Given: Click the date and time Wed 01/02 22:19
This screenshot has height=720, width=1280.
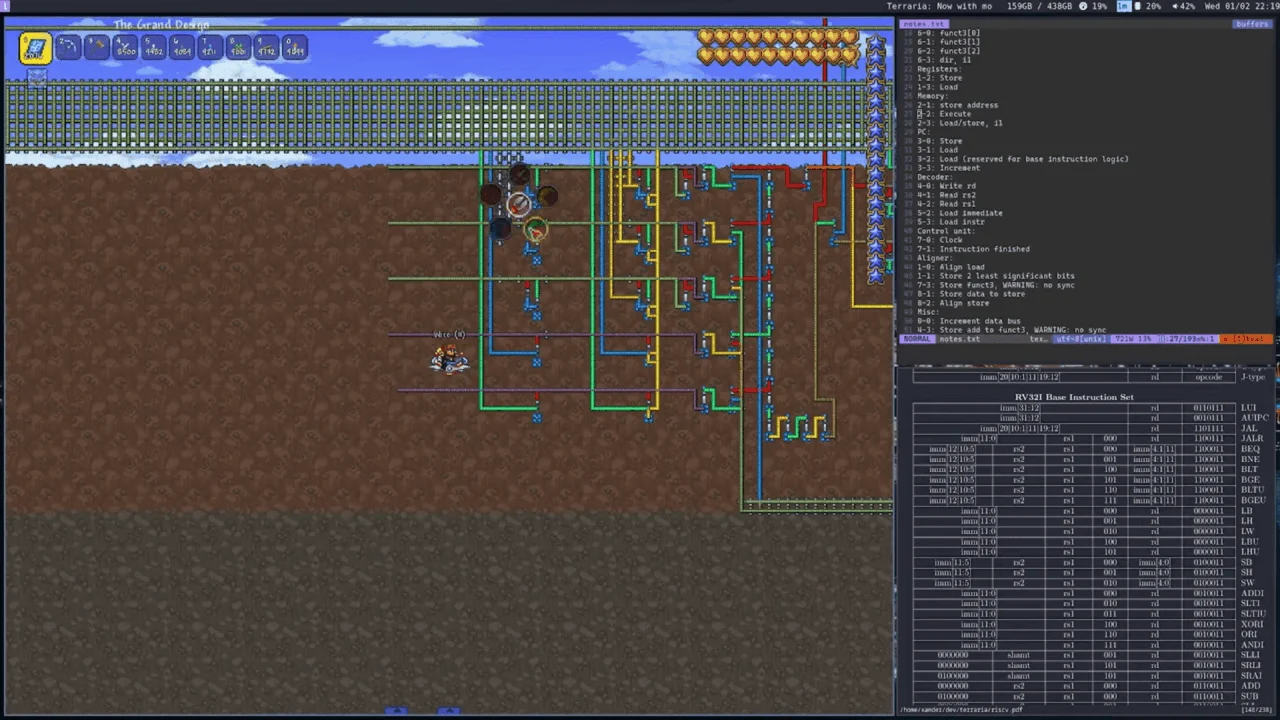Looking at the screenshot, I should tap(1240, 6).
